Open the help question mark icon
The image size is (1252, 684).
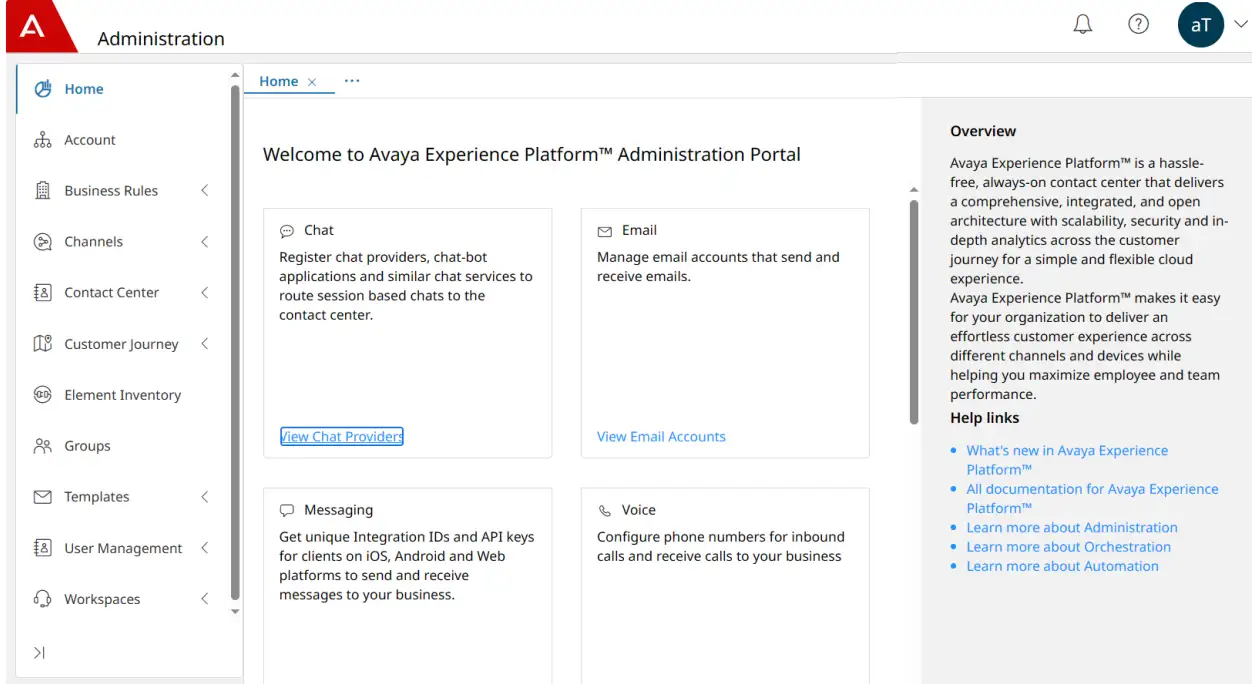tap(1138, 23)
